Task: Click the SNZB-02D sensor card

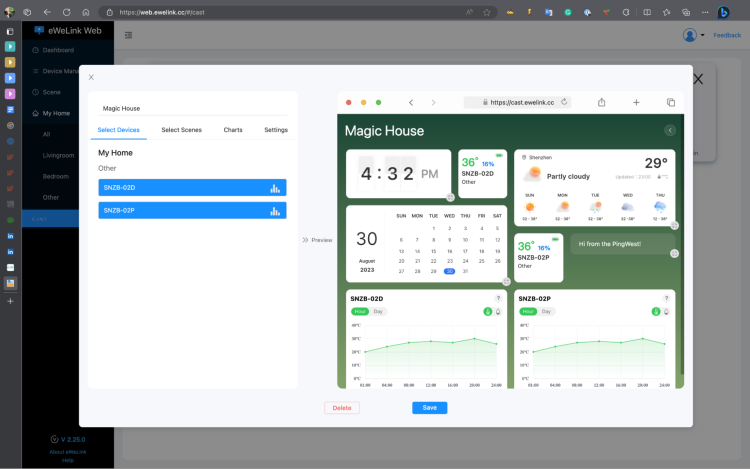Action: pos(483,174)
